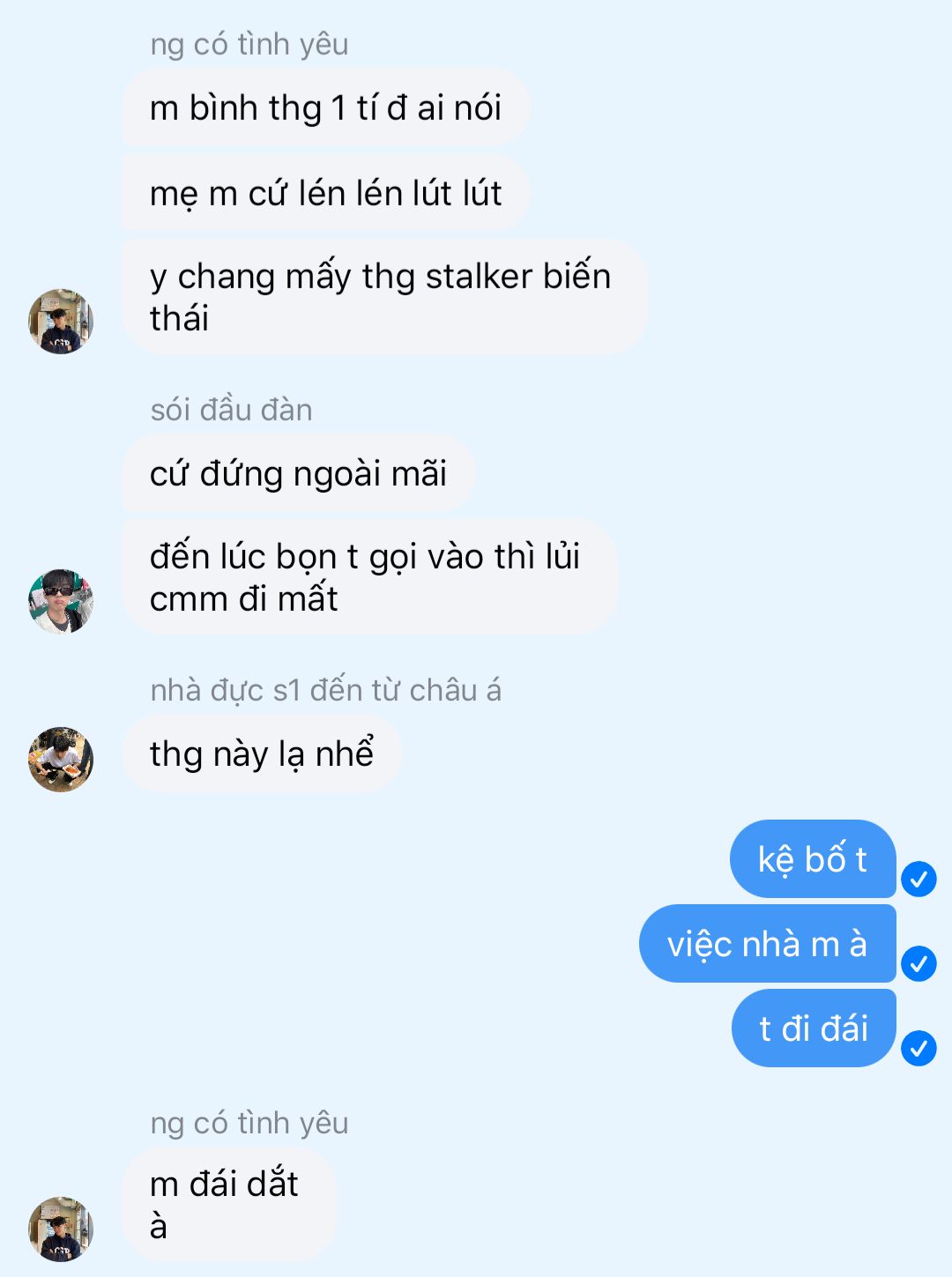The width and height of the screenshot is (952, 1277).
Task: Select the blue "việc nhà m à" bubble
Action: (x=767, y=944)
